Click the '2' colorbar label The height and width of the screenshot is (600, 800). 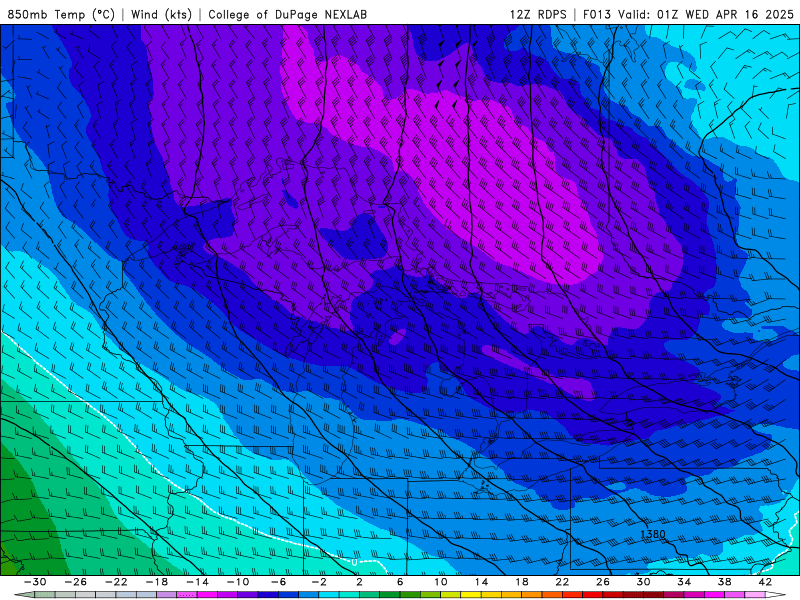[360, 582]
